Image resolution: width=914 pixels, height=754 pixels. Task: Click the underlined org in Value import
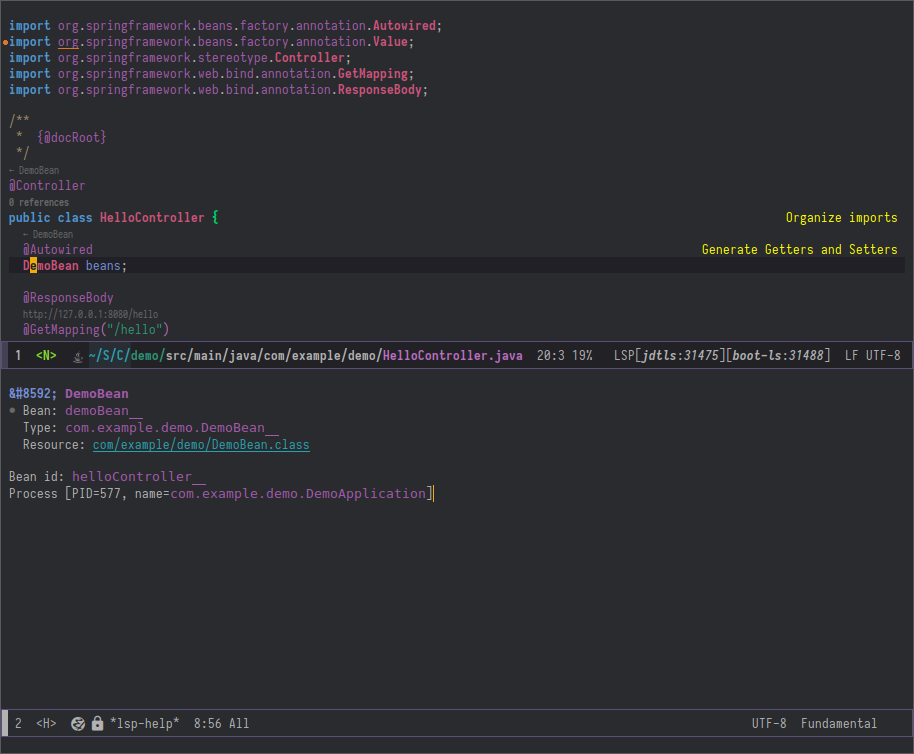[68, 43]
